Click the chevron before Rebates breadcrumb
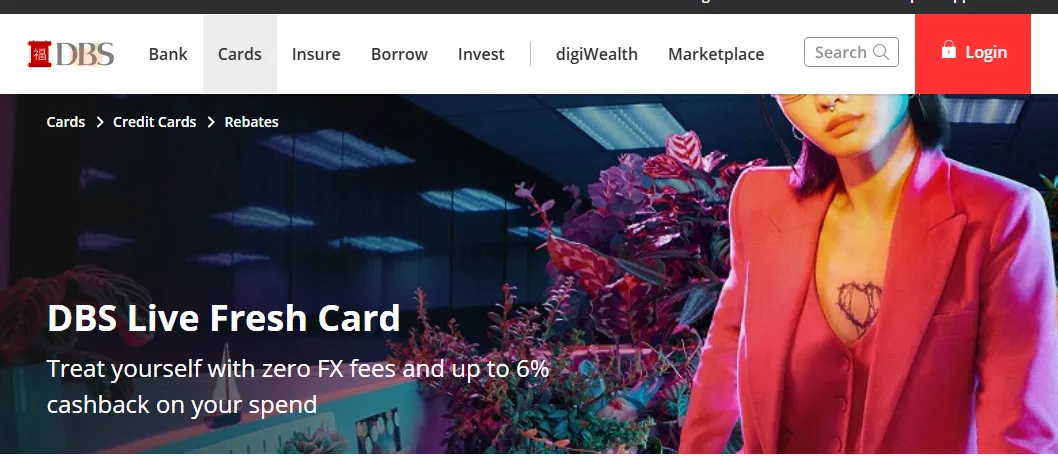 click(x=211, y=122)
